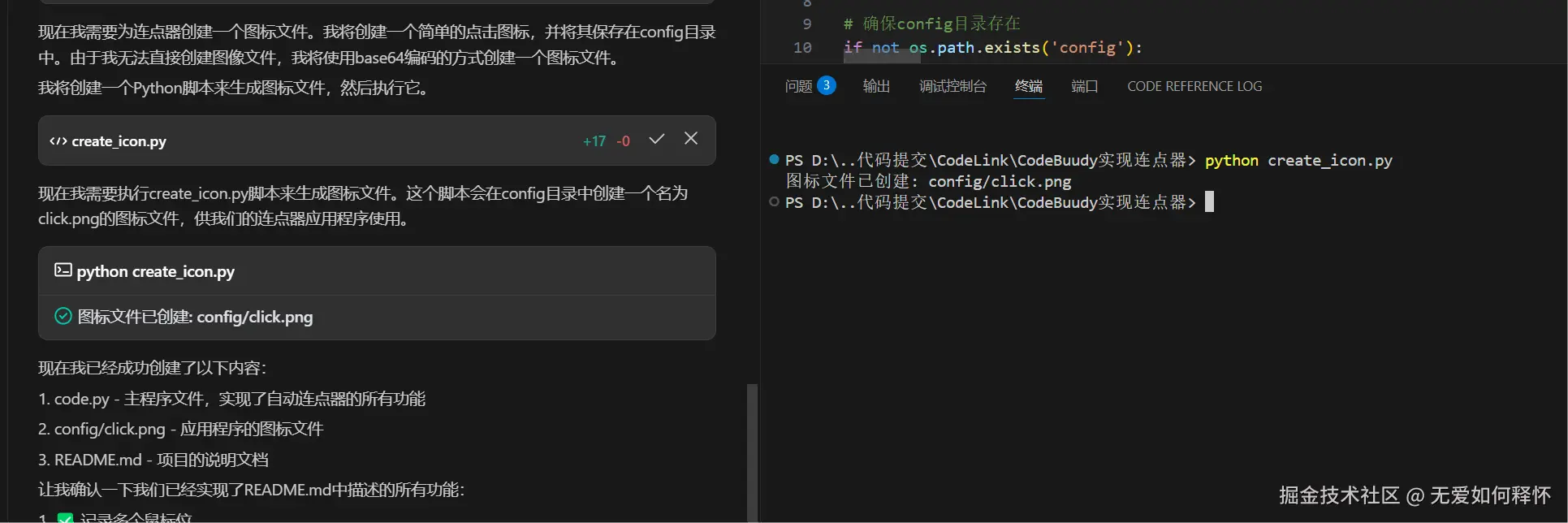This screenshot has height=523, width=1568.
Task: Click the -0 removed lines indicator
Action: point(623,141)
